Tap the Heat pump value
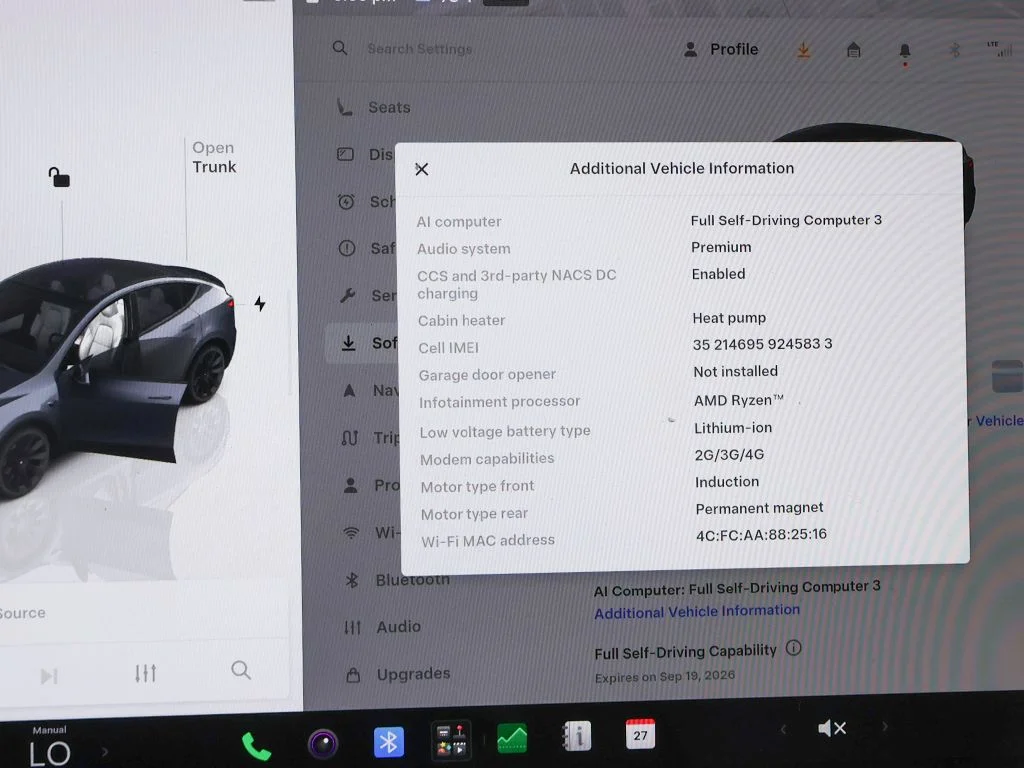Image resolution: width=1024 pixels, height=768 pixels. [x=729, y=318]
